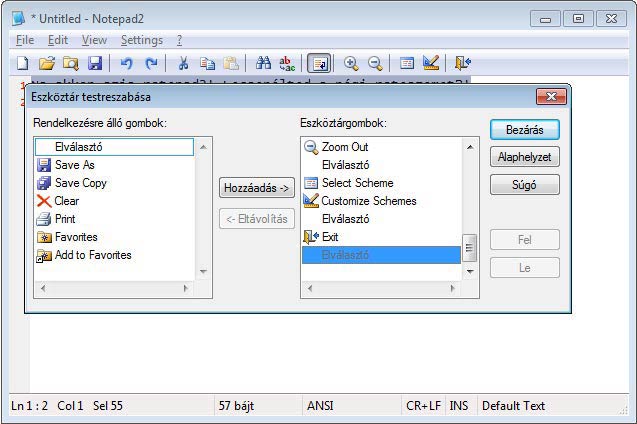Click INS mode in status bar
Image resolution: width=637 pixels, height=424 pixels.
[x=459, y=406]
